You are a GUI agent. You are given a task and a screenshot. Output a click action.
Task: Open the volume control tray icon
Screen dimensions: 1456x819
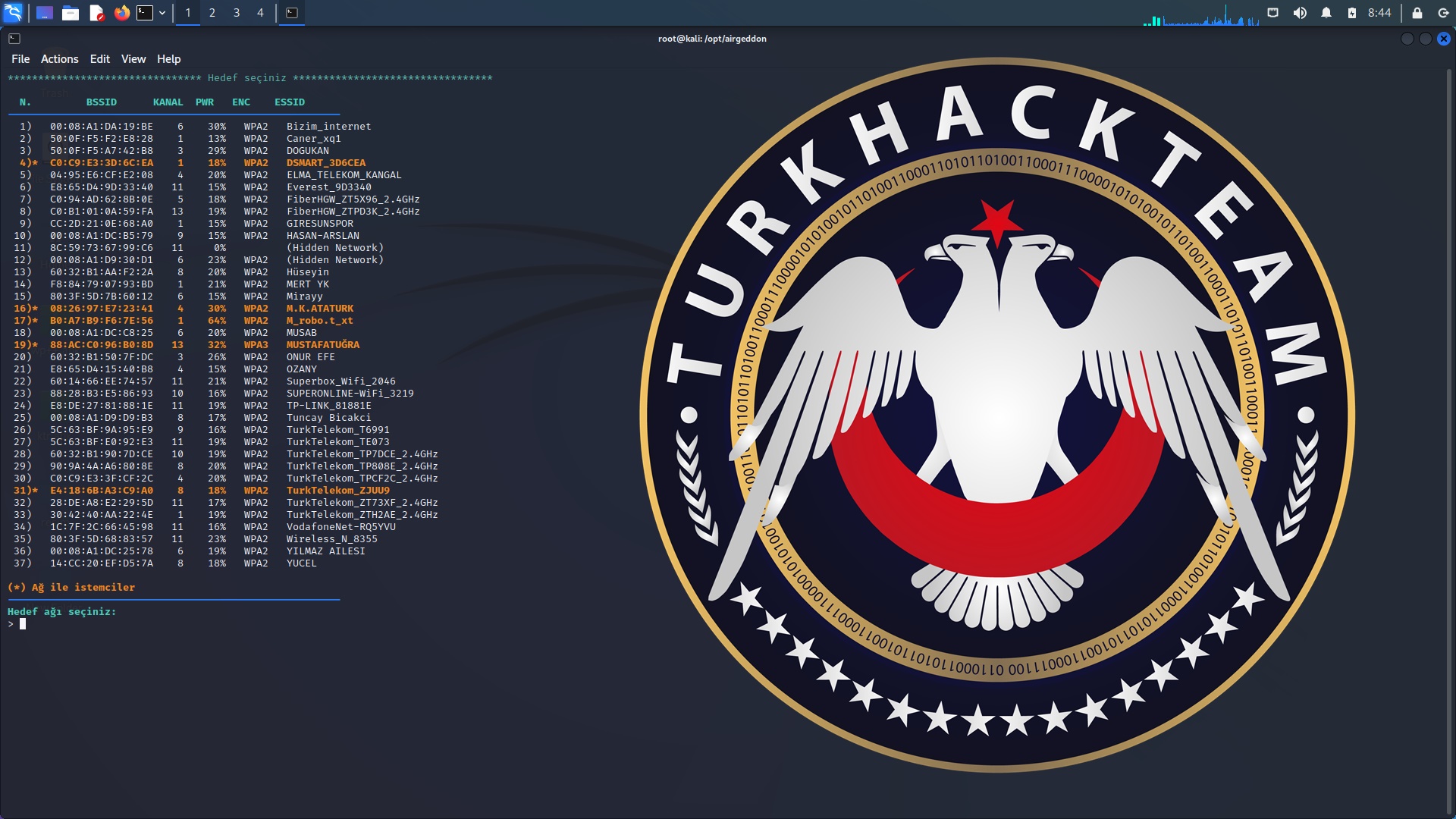click(1300, 13)
